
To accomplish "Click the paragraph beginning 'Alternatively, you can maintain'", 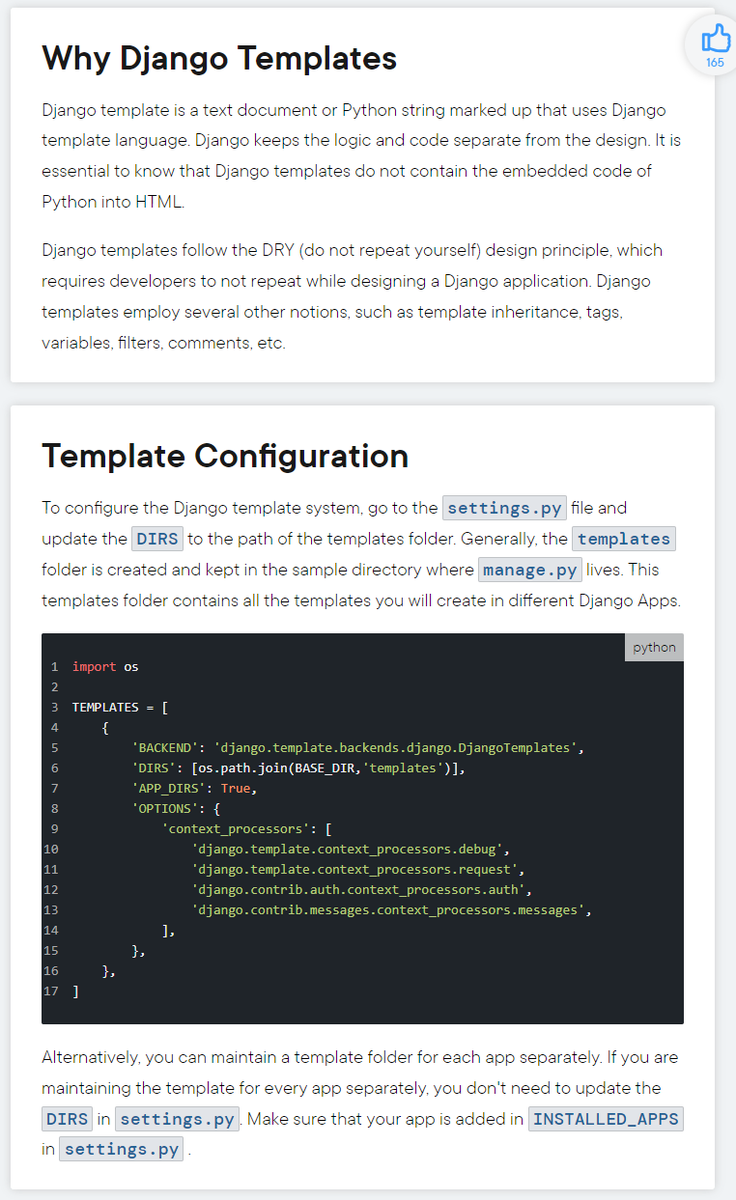I will tap(363, 1103).
